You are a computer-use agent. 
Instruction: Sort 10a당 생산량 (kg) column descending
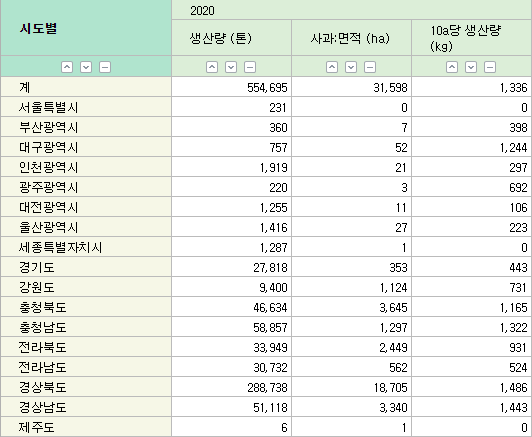point(471,67)
